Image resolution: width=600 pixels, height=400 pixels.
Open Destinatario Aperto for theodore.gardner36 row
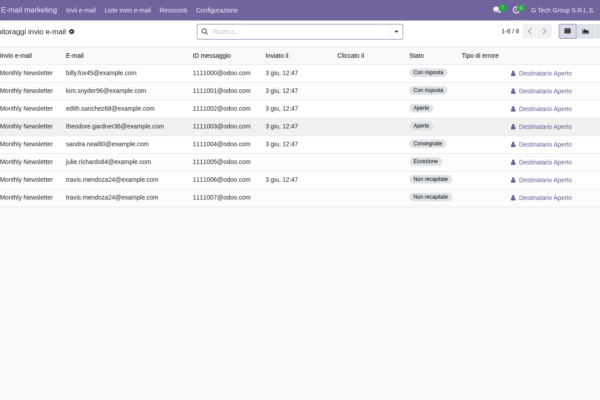(x=541, y=127)
